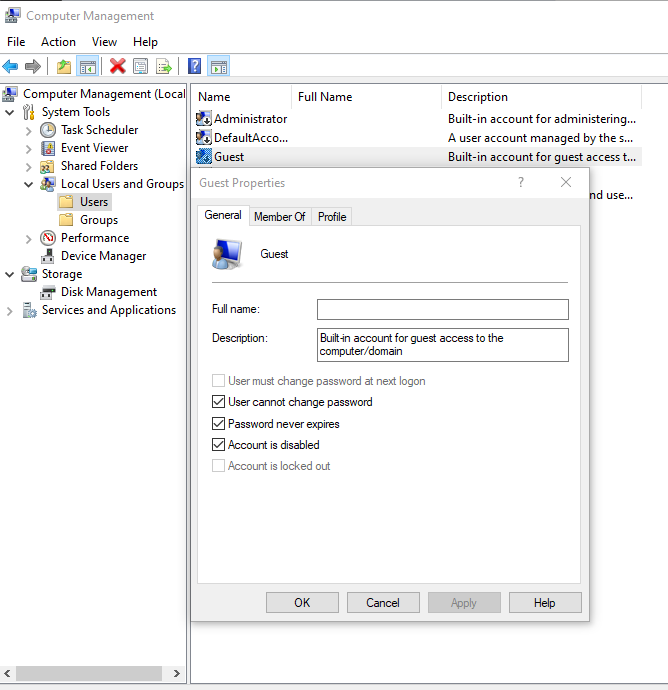This screenshot has width=668, height=690.
Task: Open the Properties toolbar icon
Action: [x=140, y=66]
